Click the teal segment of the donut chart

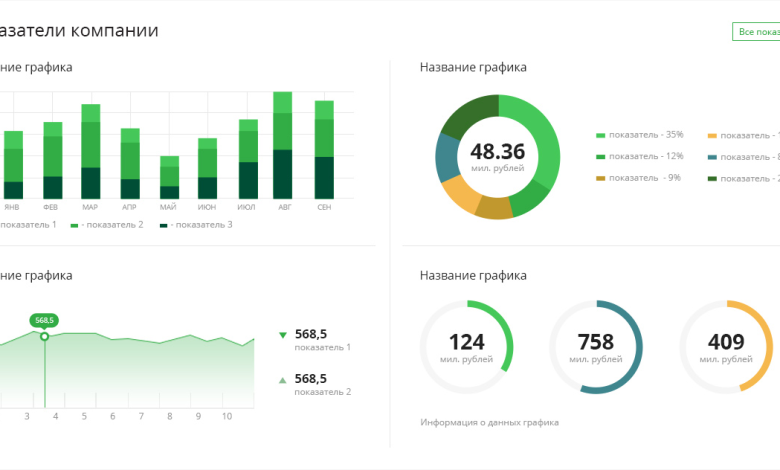[446, 156]
